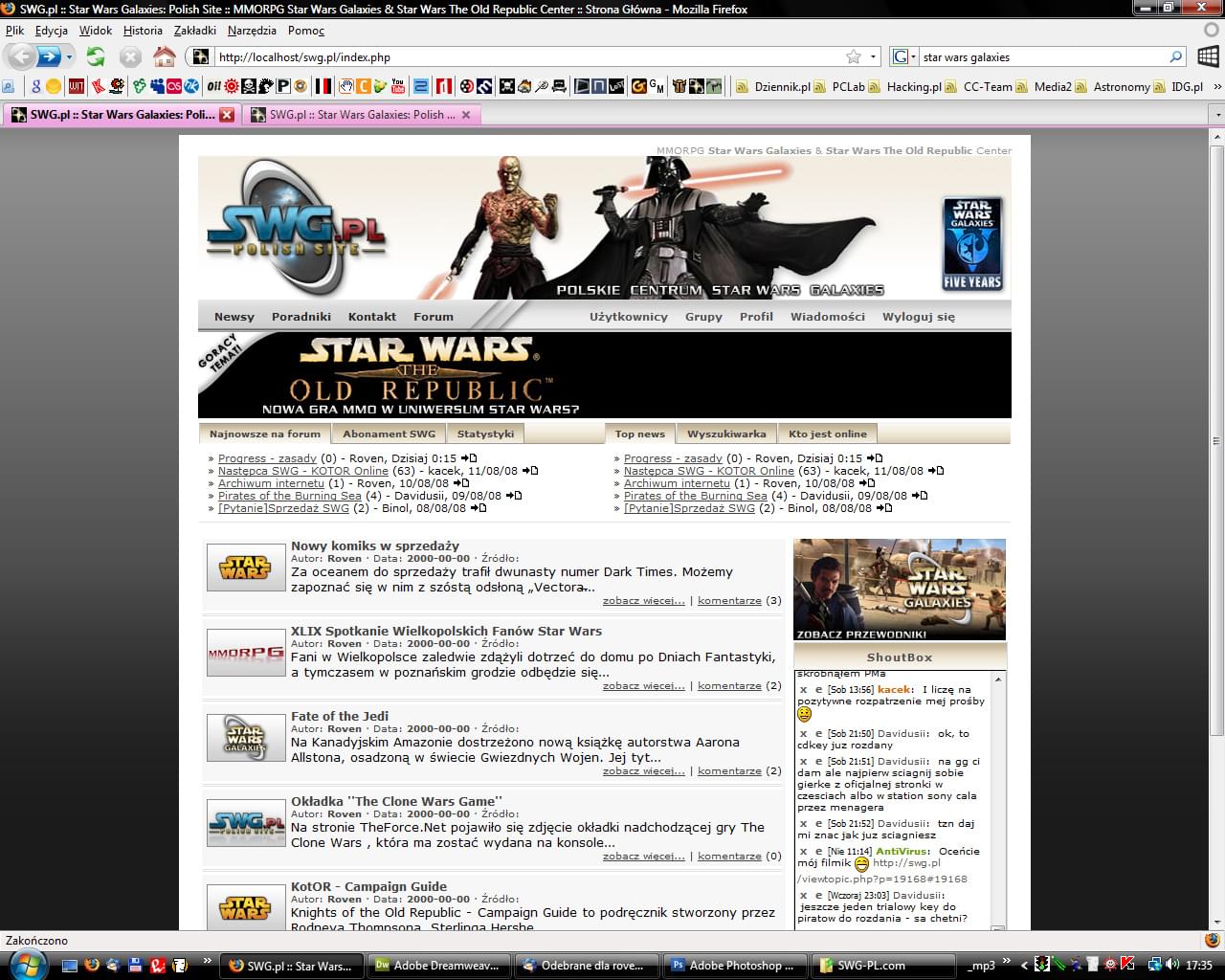1225x980 pixels.
Task: Show more bookmarks with the overflow chevron
Action: coord(1217,87)
